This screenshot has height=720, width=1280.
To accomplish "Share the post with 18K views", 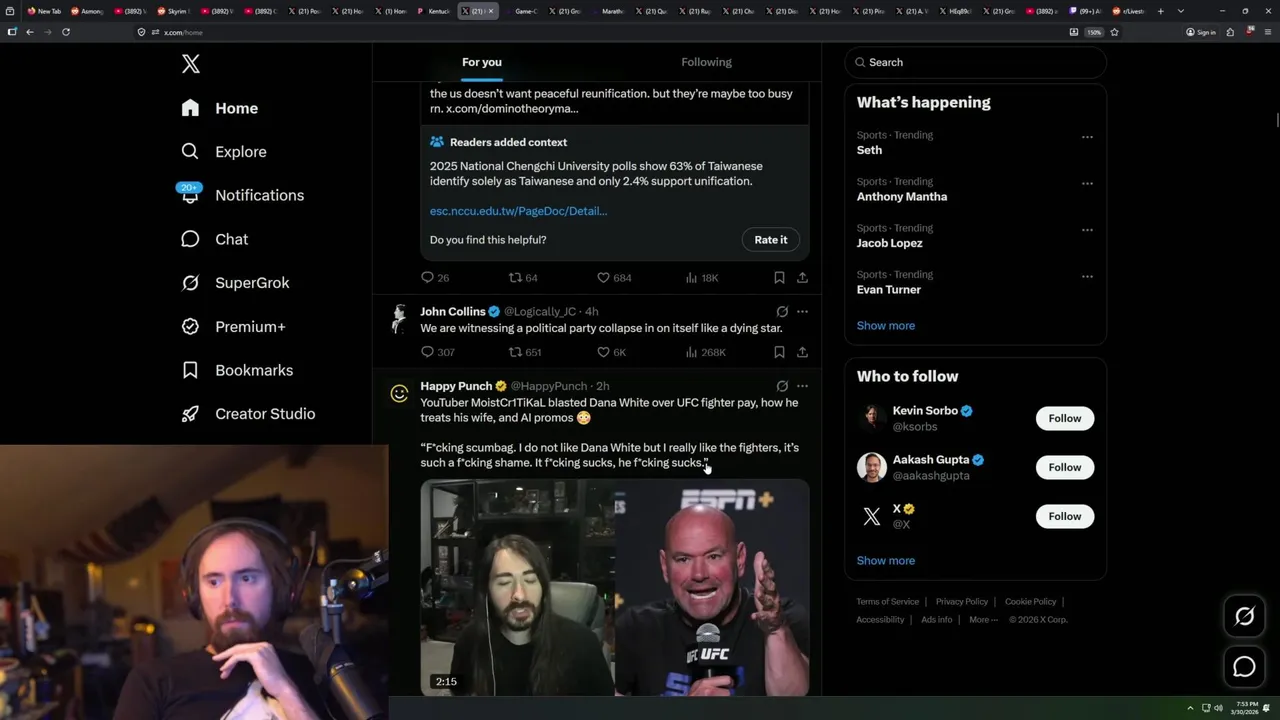I will (802, 278).
